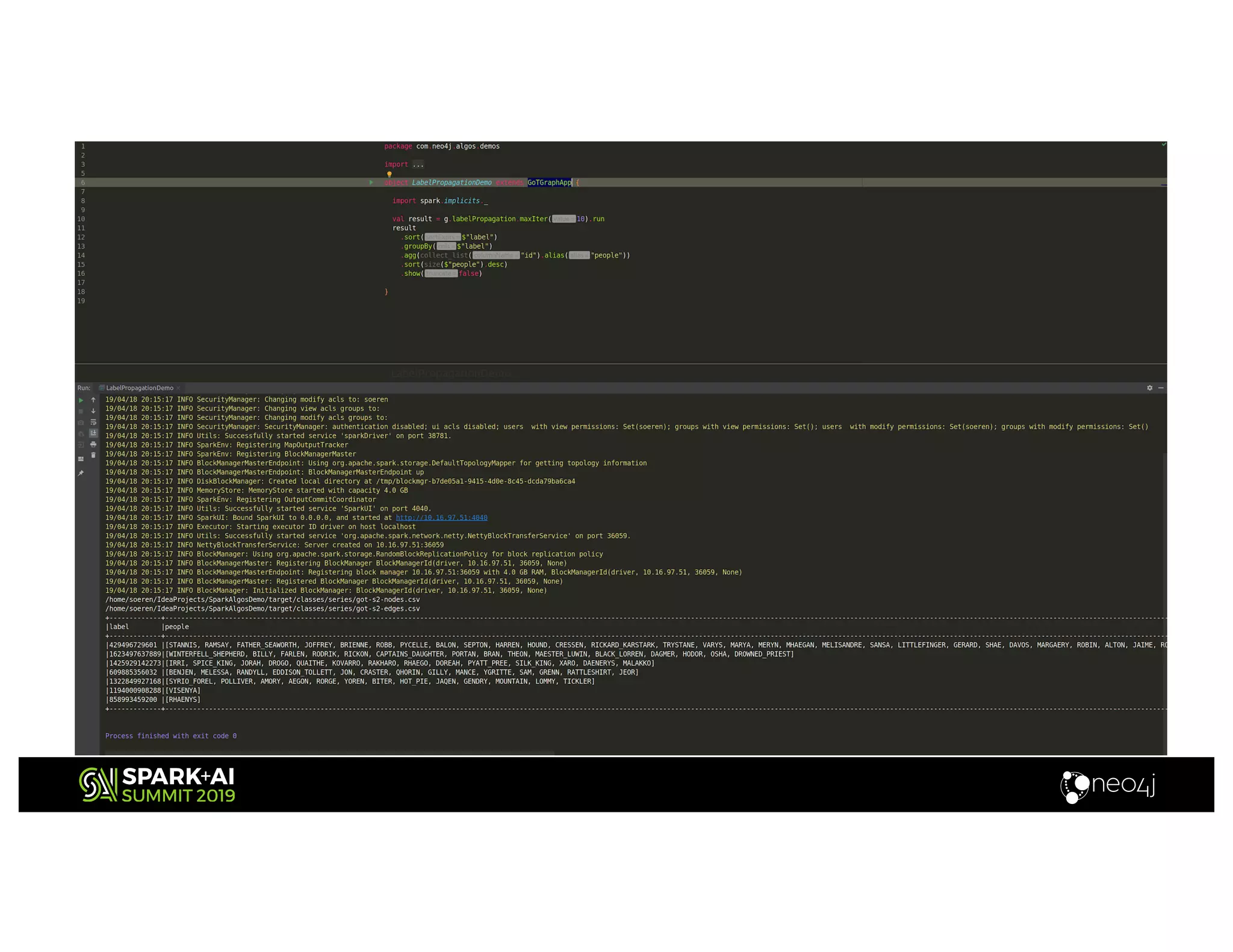Click the Up the Stack Trace arrow
Viewport: 1233px width, 952px height.
tap(93, 400)
